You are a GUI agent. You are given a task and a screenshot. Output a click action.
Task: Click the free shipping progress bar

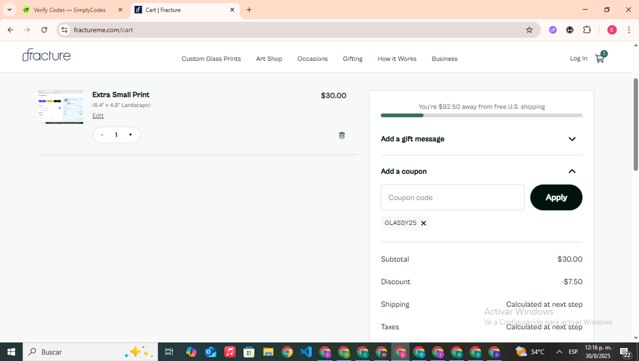(481, 115)
